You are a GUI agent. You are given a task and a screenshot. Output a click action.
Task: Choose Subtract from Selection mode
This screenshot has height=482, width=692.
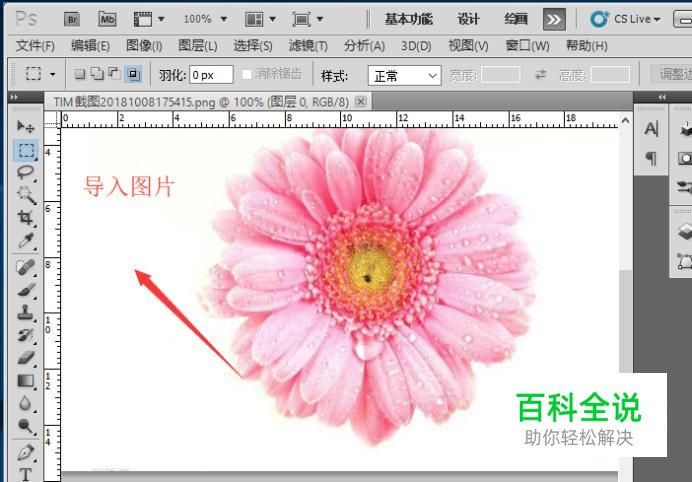coord(115,73)
